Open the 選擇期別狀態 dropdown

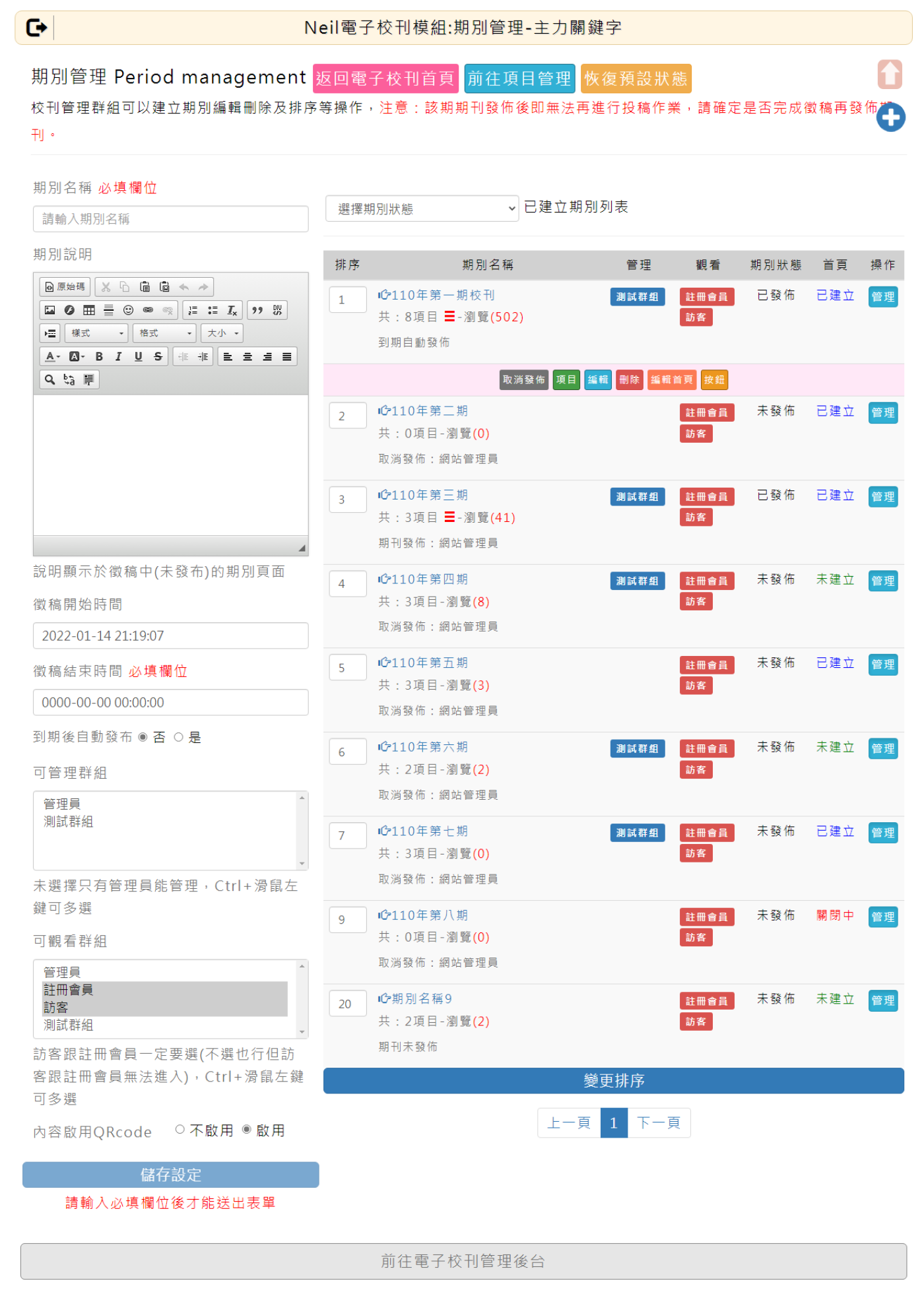[x=422, y=209]
